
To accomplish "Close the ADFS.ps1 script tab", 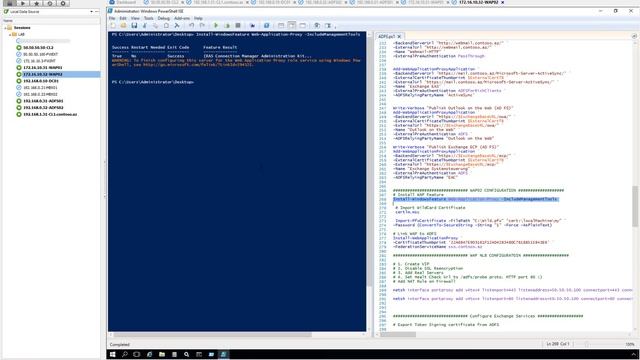I will [399, 36].
